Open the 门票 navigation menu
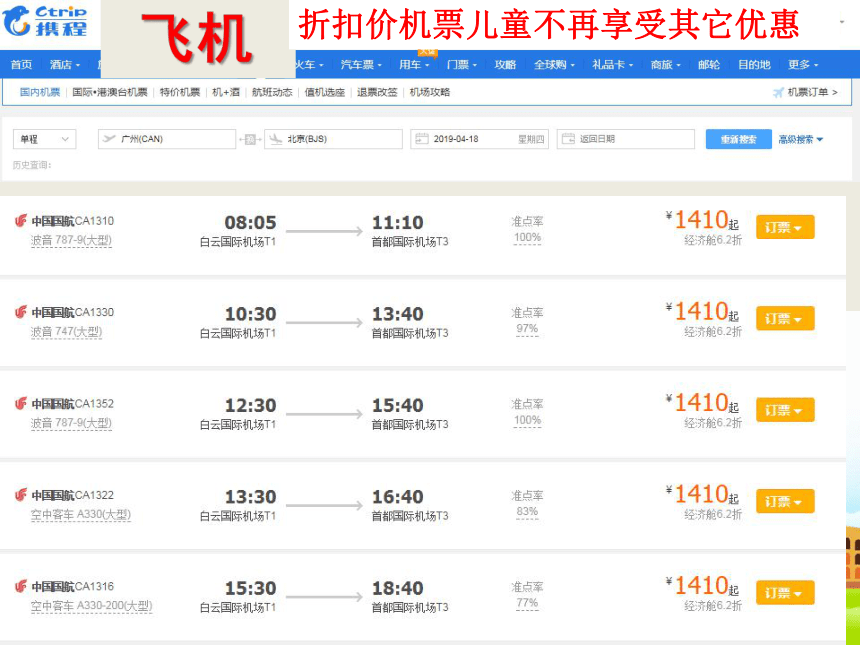Viewport: 860px width, 645px height. pos(462,65)
